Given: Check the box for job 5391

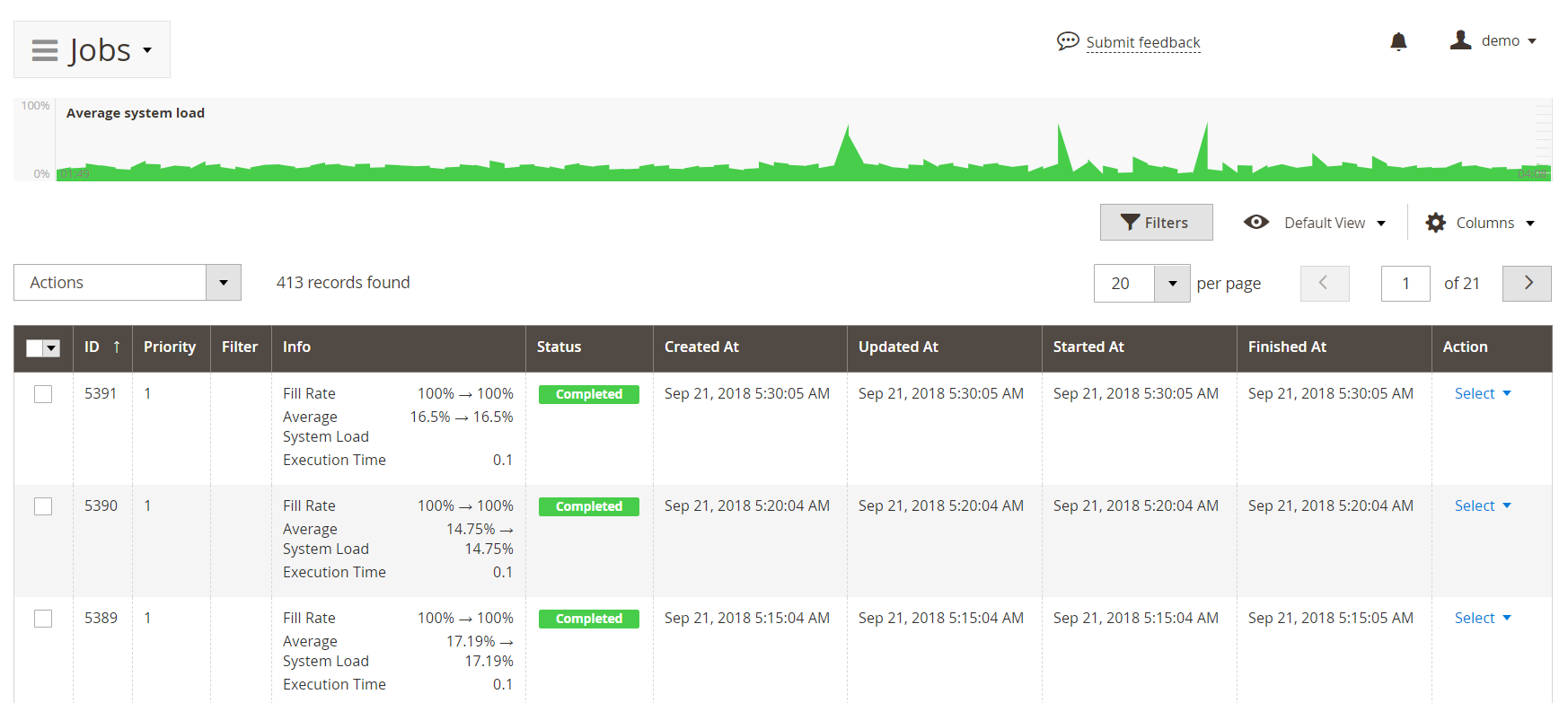Looking at the screenshot, I should click(43, 394).
